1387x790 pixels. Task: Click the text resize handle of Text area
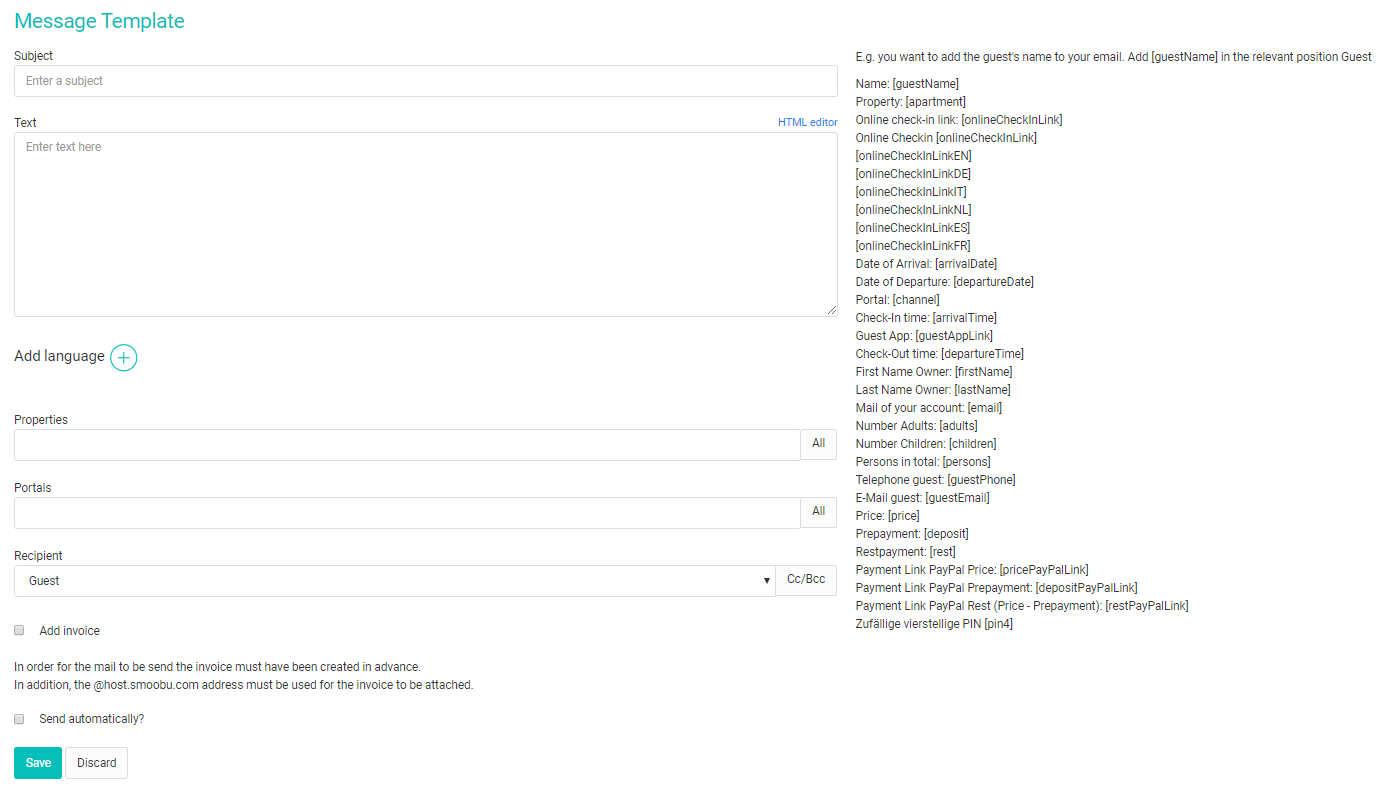(832, 311)
